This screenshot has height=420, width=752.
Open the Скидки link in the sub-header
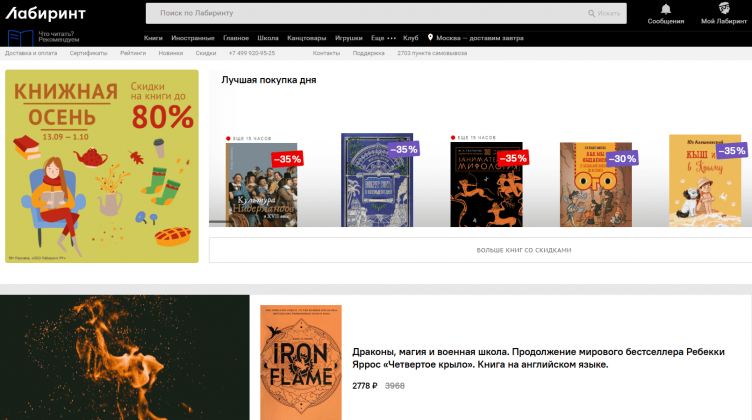(205, 52)
